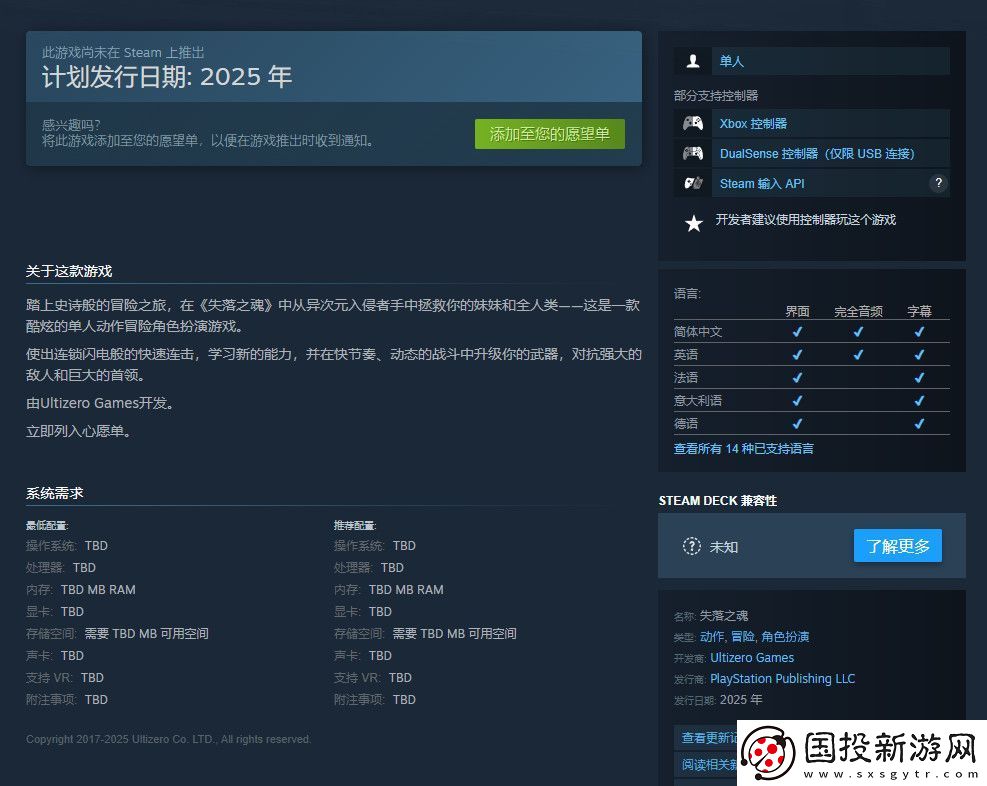Viewport: 987px width, 786px height.
Task: Click the 意大利语 language row label
Action: click(x=697, y=401)
